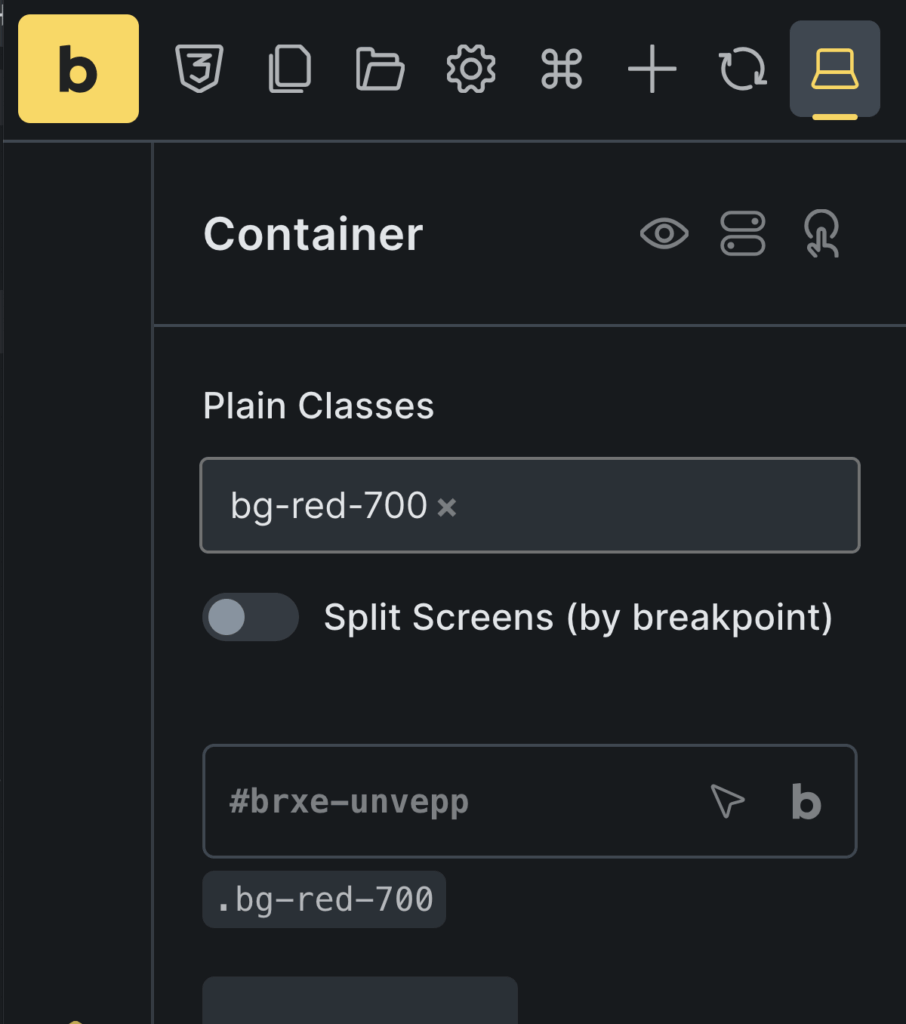
Task: Add a new element with the plus icon
Action: (x=652, y=69)
